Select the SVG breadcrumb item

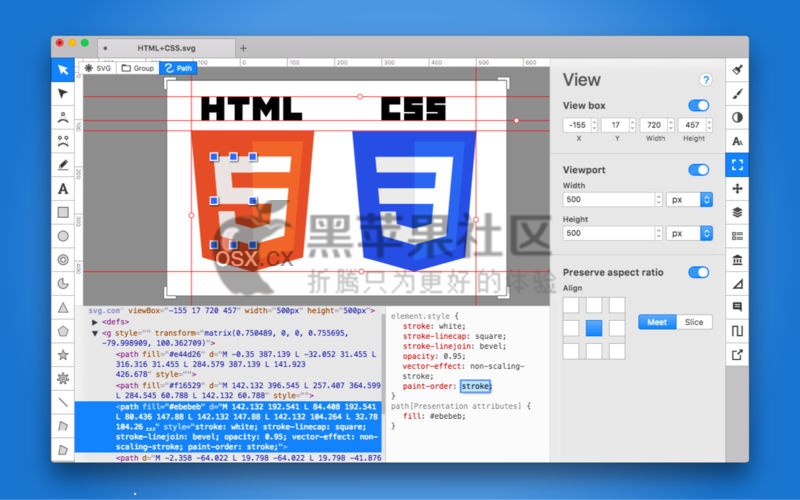pos(97,68)
